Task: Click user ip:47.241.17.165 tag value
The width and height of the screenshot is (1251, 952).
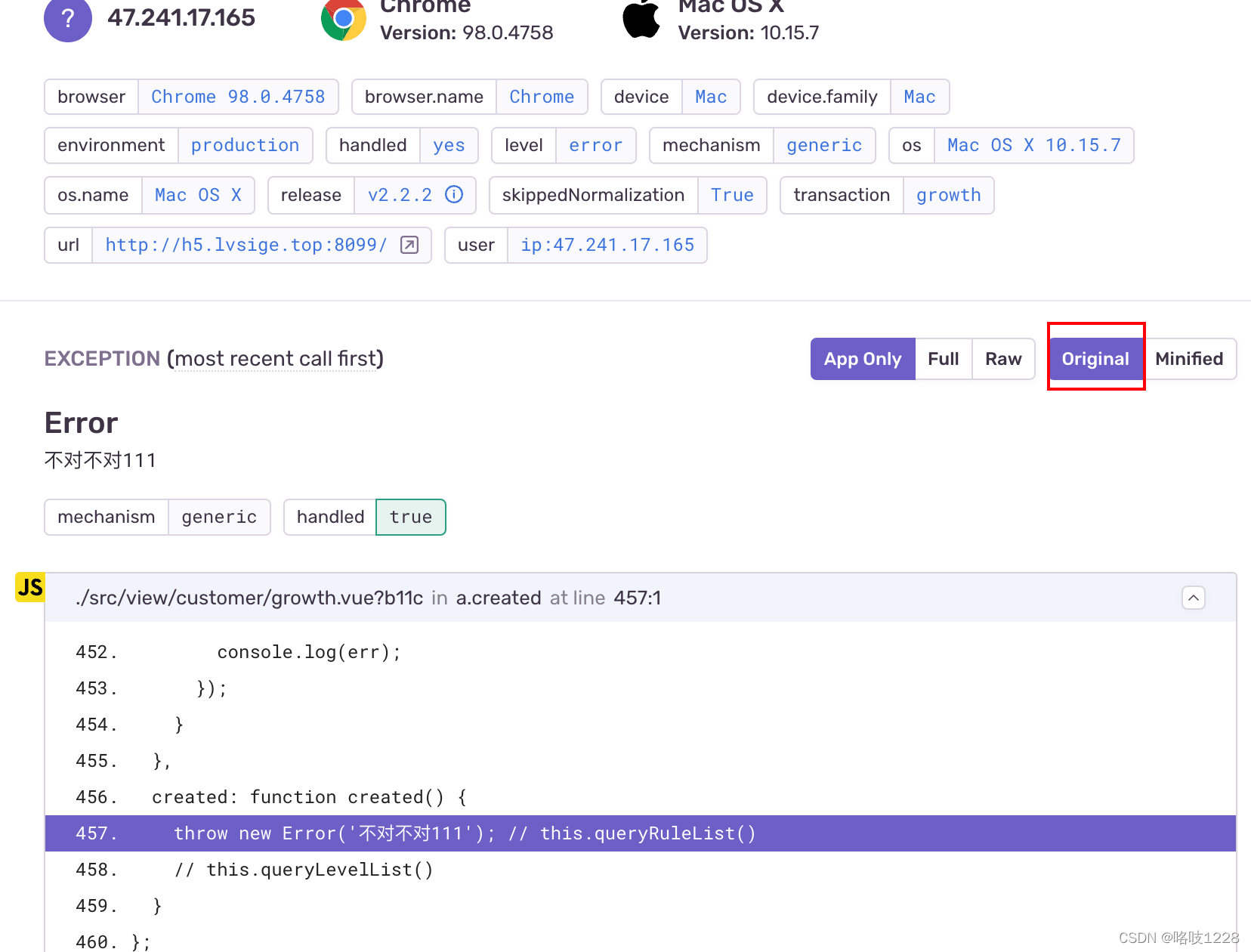Action: [x=607, y=245]
